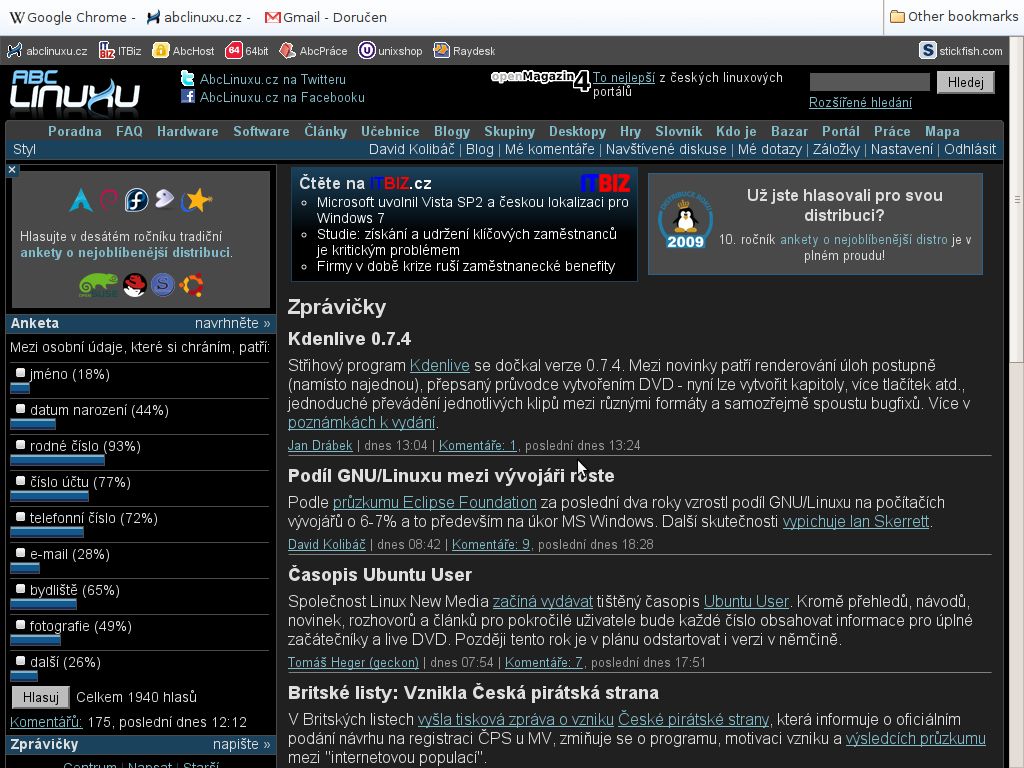Open the Other bookmarks folder

pyautogui.click(x=953, y=17)
